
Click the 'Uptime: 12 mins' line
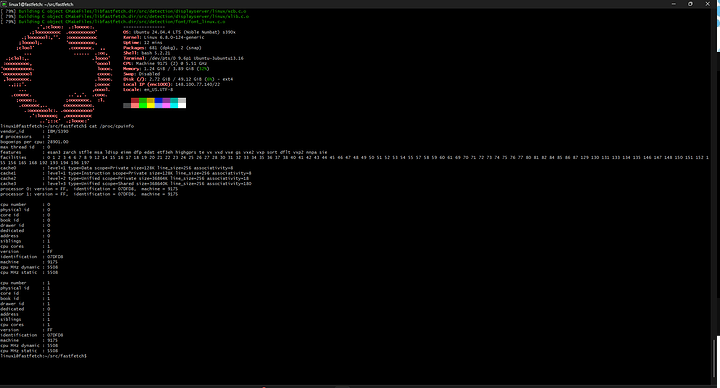pyautogui.click(x=143, y=42)
